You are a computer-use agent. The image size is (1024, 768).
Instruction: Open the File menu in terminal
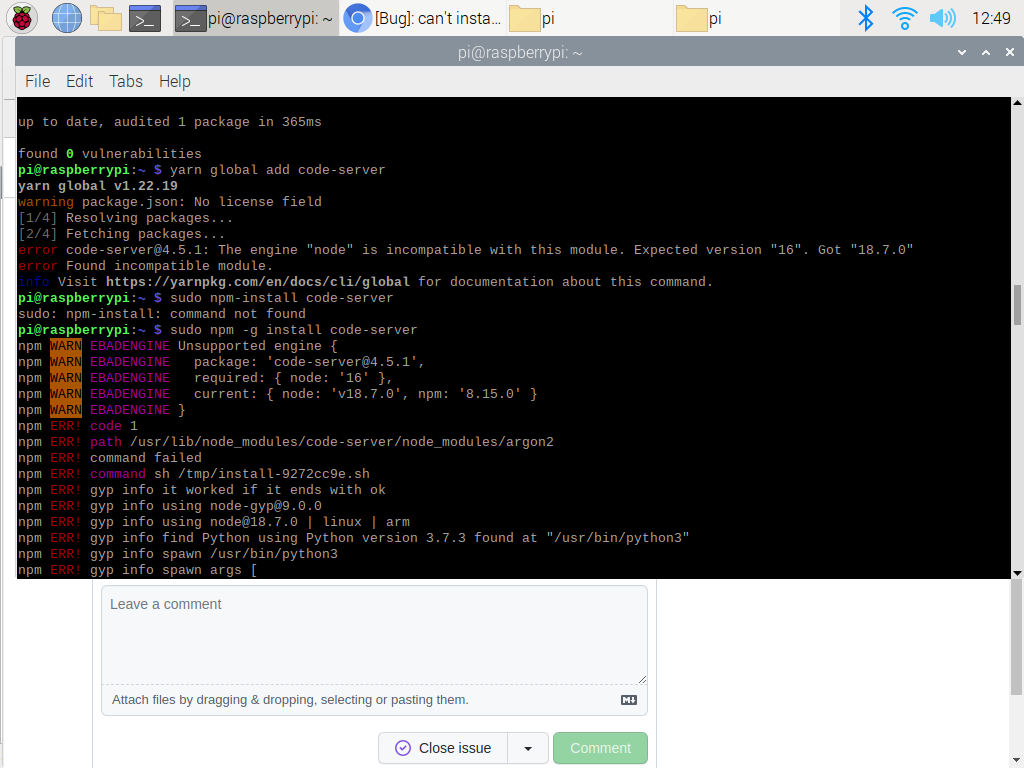[x=37, y=81]
